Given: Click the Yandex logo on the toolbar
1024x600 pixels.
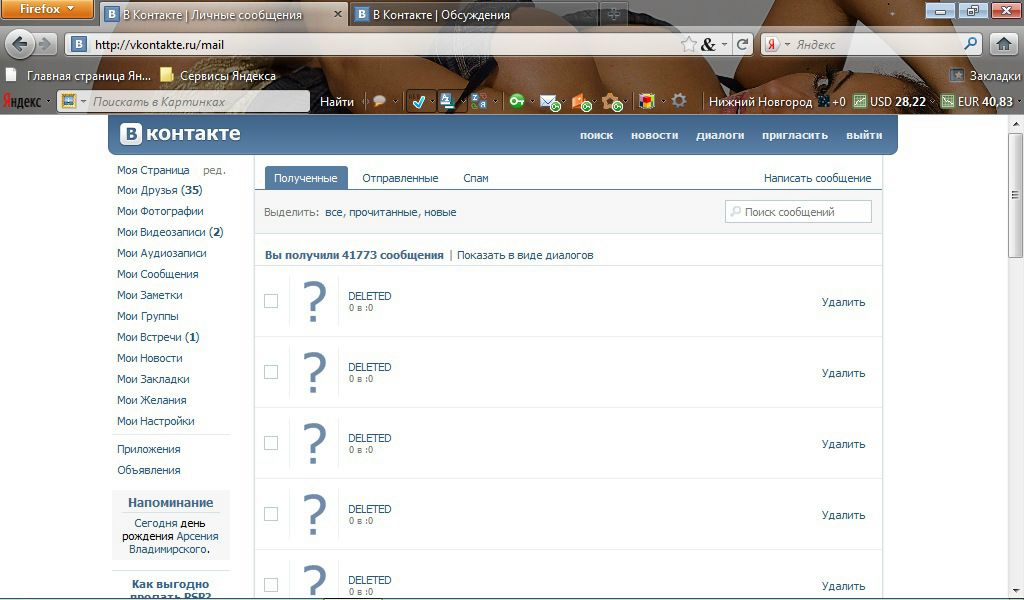Looking at the screenshot, I should 22,101.
